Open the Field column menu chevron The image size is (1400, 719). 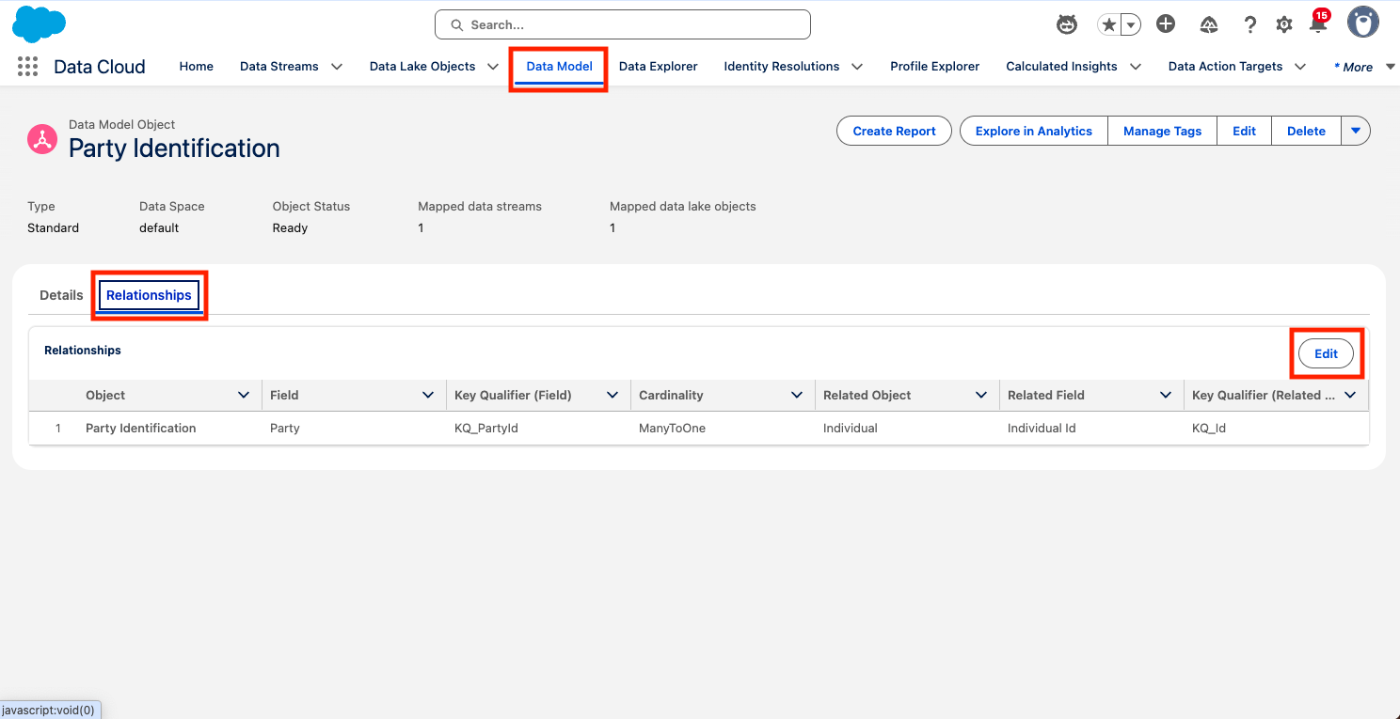pos(428,395)
